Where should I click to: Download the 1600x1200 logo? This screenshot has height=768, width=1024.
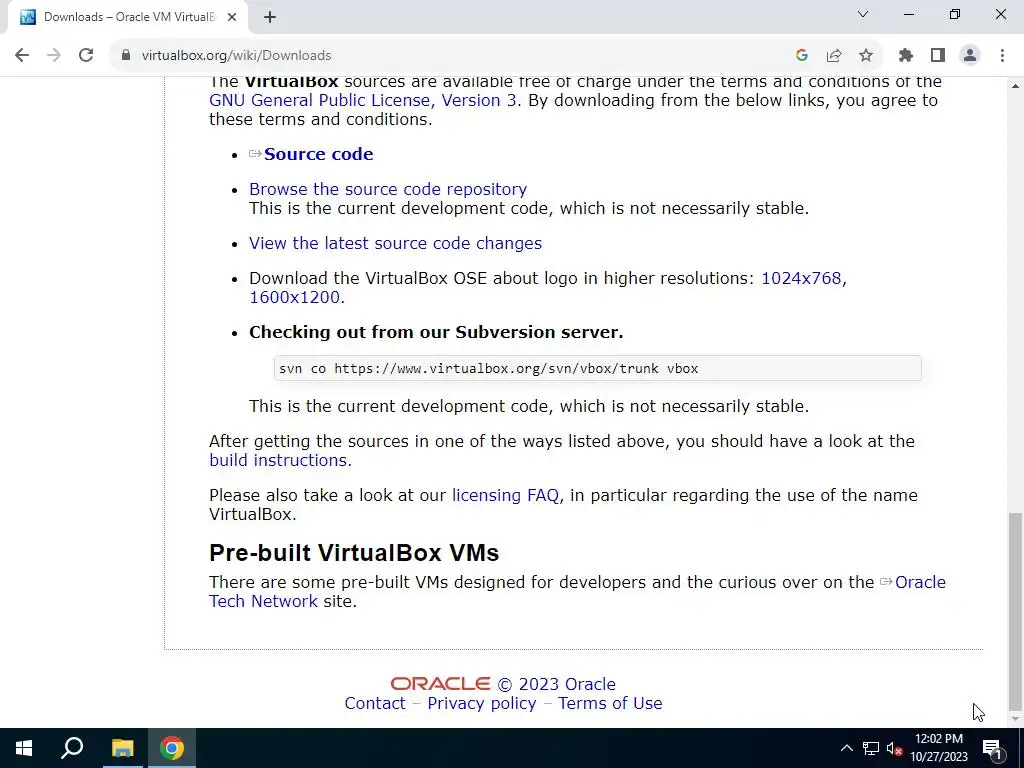[295, 297]
